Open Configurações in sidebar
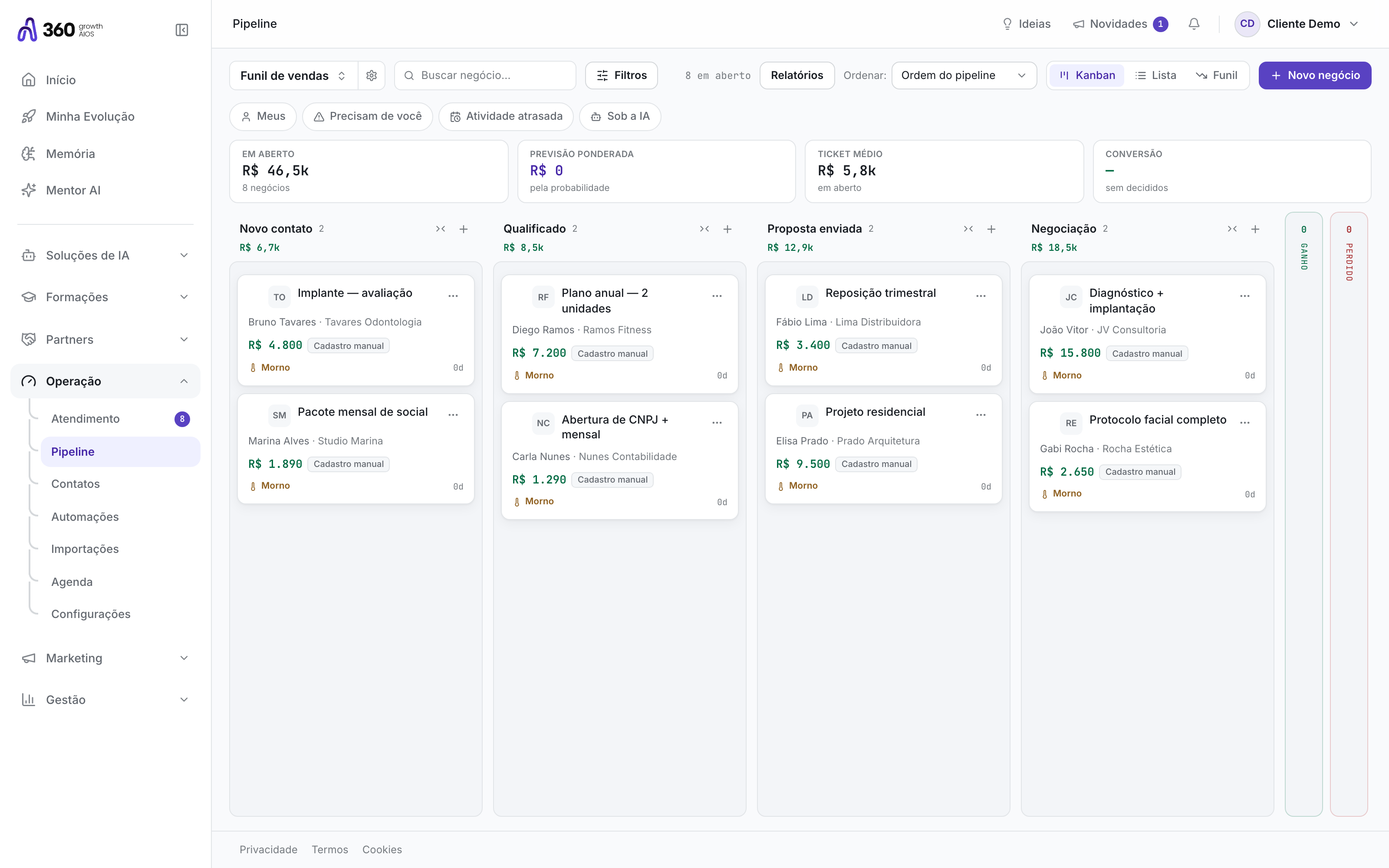Image resolution: width=1389 pixels, height=868 pixels. click(x=121, y=614)
